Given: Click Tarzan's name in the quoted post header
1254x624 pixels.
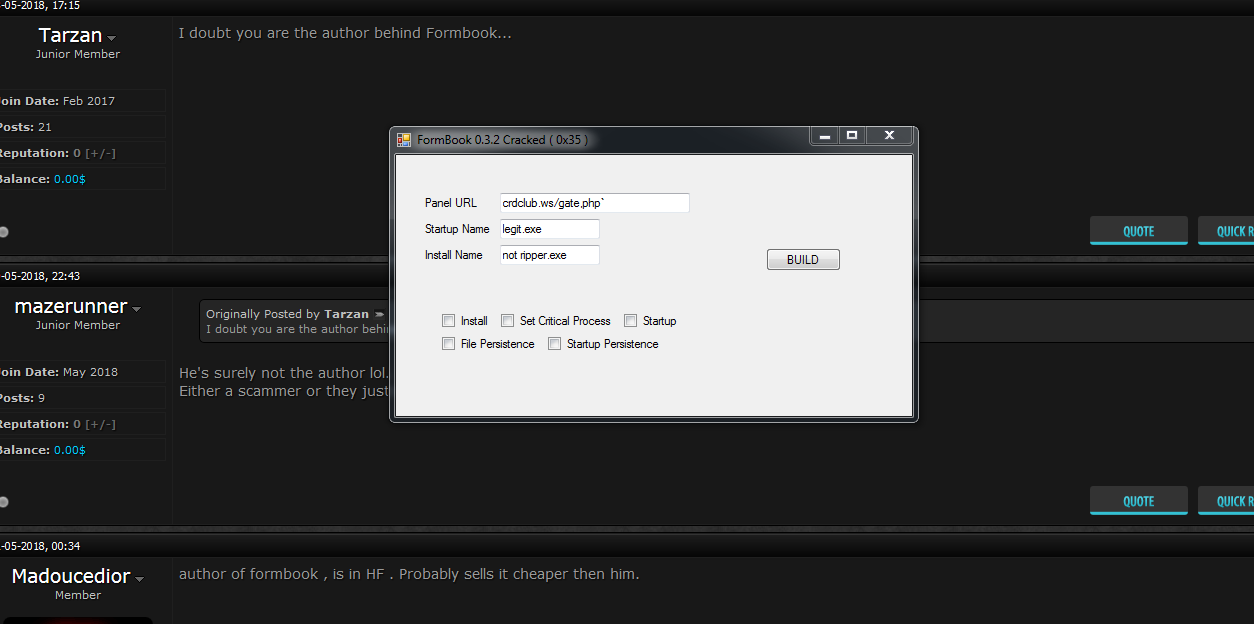Looking at the screenshot, I should pyautogui.click(x=347, y=314).
